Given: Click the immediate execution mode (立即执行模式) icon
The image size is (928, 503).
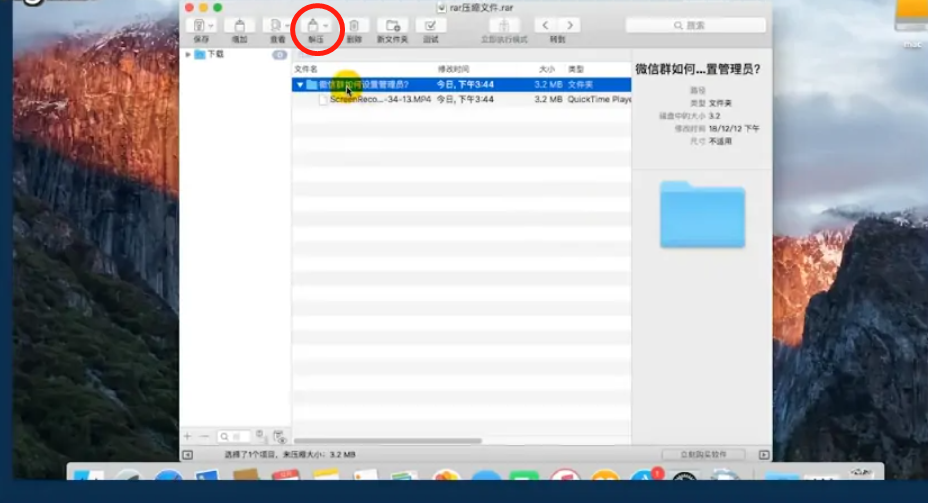Looking at the screenshot, I should click(x=504, y=25).
